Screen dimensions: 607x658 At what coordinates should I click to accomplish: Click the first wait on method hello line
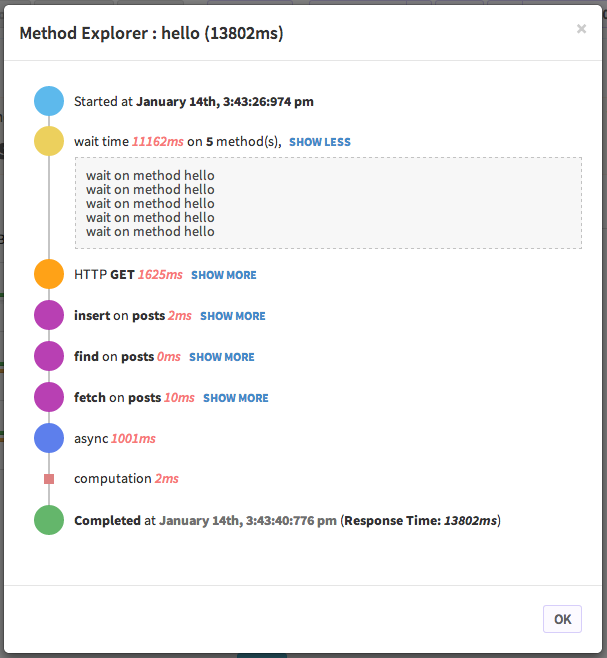coord(150,175)
